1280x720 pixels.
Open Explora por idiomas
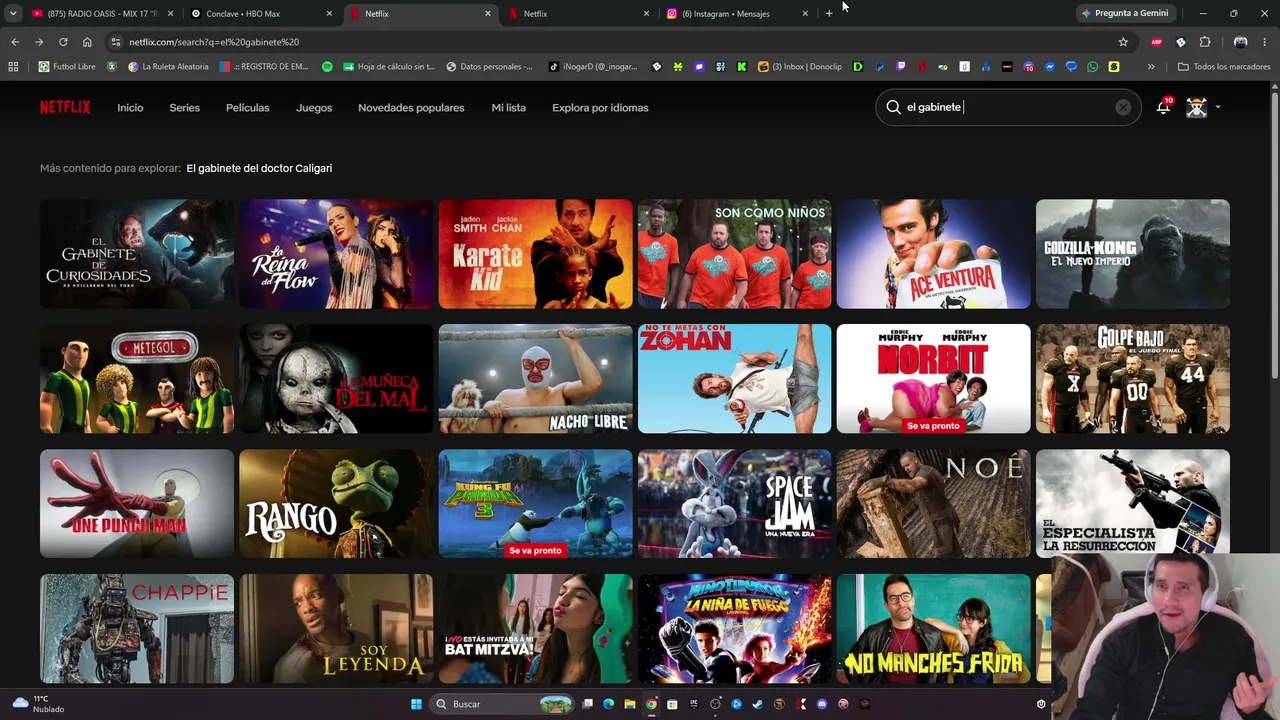pyautogui.click(x=600, y=107)
